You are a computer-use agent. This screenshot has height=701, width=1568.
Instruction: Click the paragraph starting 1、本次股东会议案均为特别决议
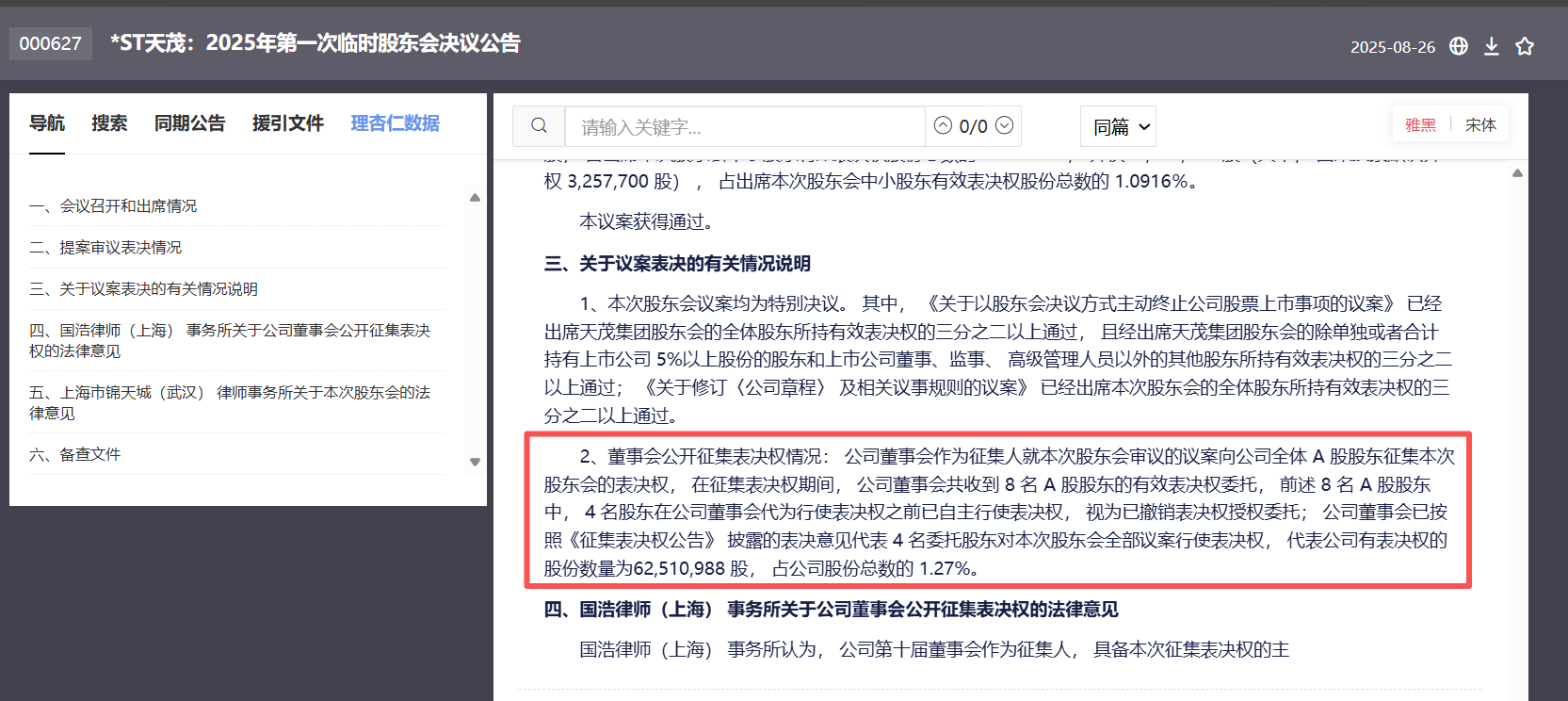(998, 359)
